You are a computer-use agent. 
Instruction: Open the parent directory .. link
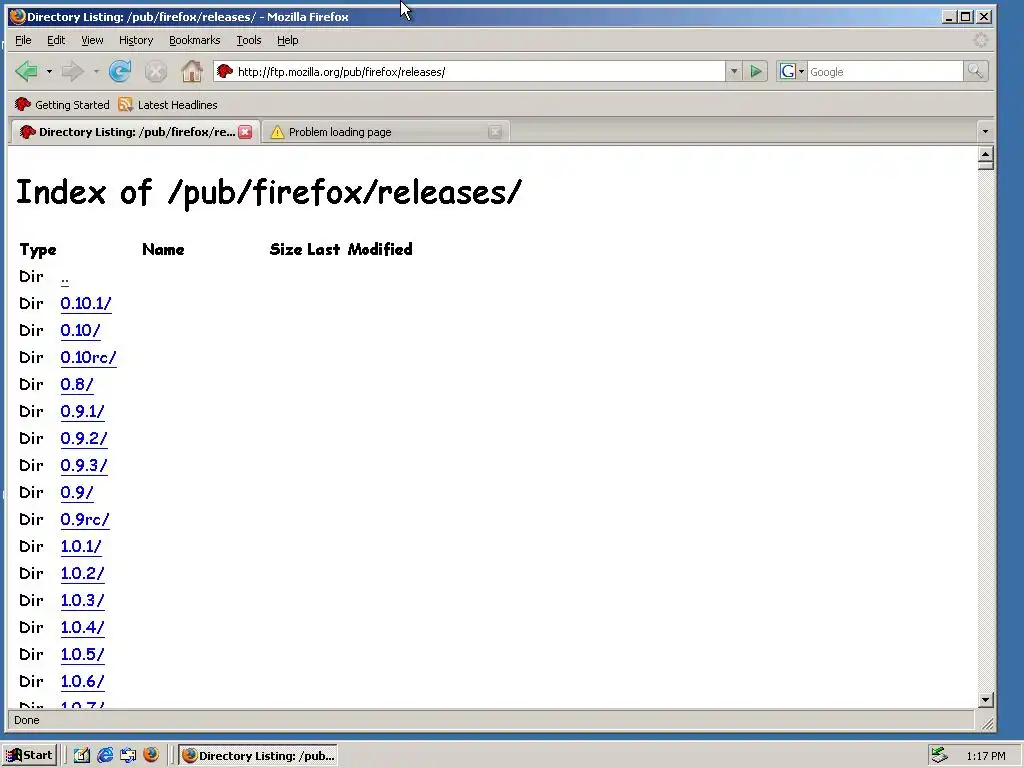coord(65,278)
